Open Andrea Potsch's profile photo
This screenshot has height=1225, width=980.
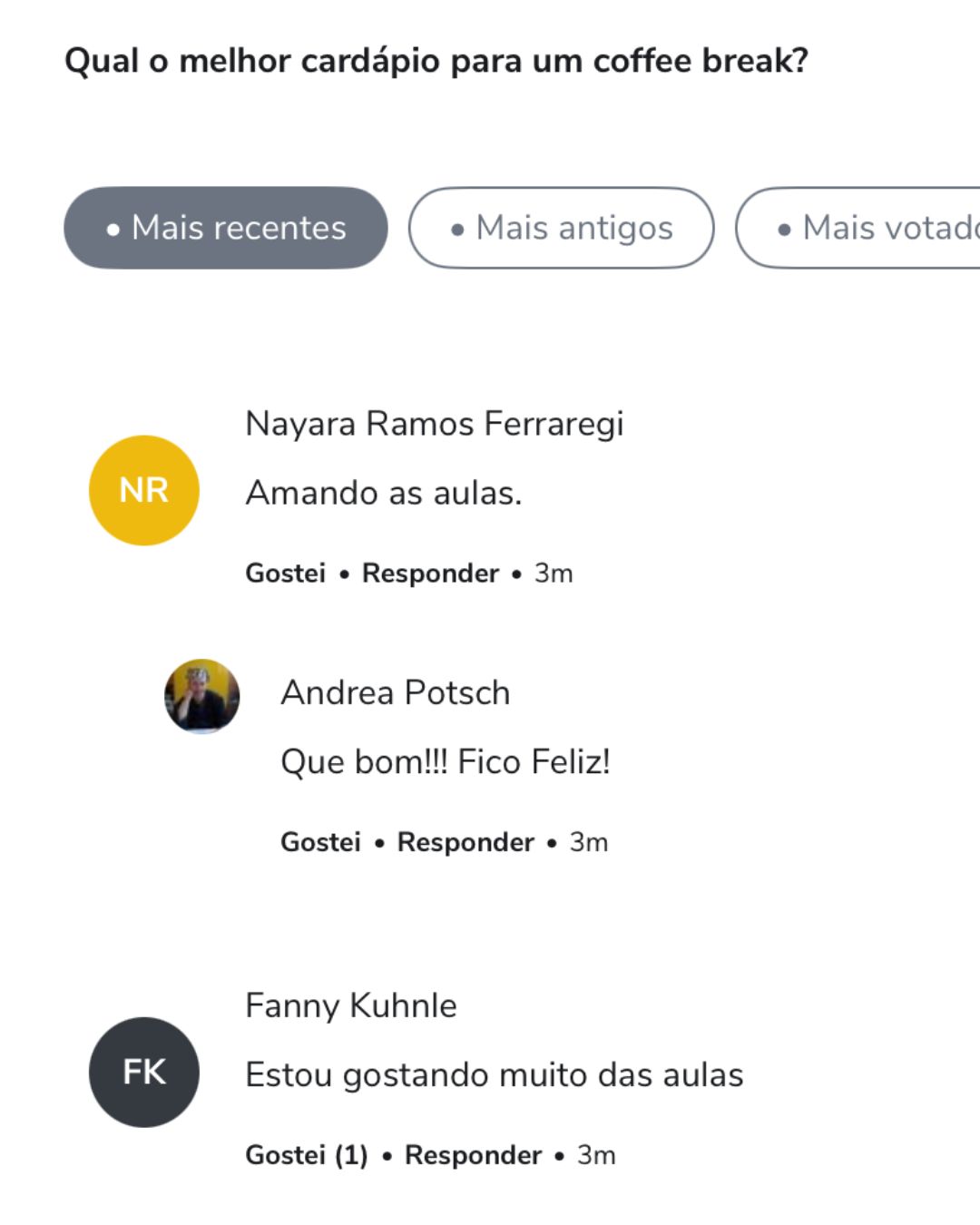[x=201, y=696]
